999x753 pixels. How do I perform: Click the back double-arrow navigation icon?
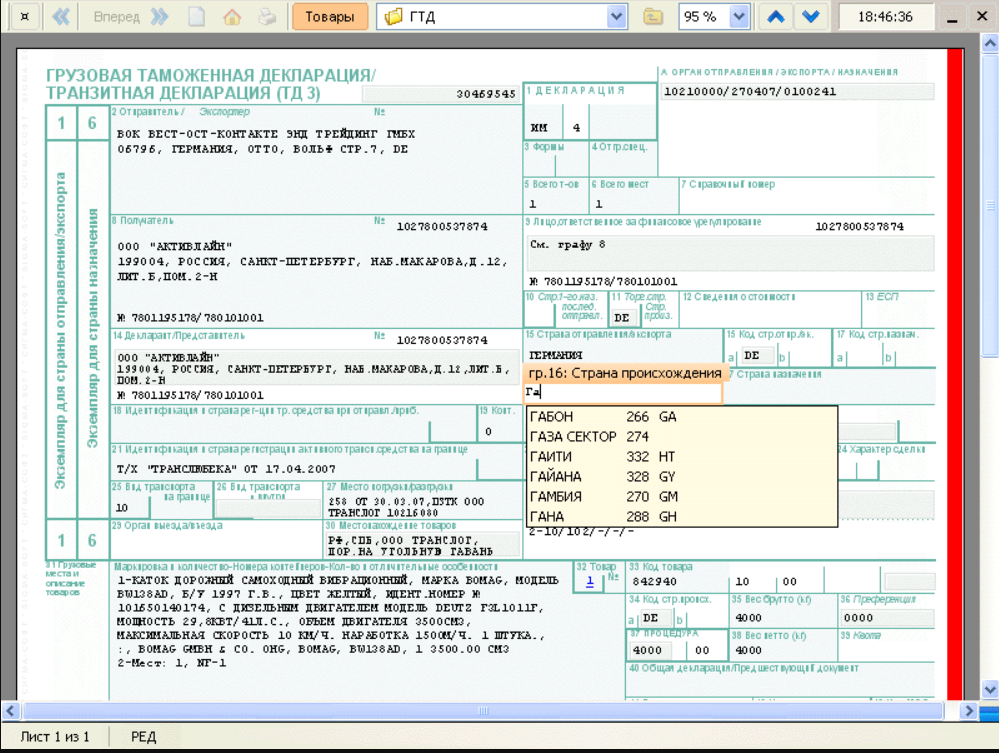coord(61,17)
